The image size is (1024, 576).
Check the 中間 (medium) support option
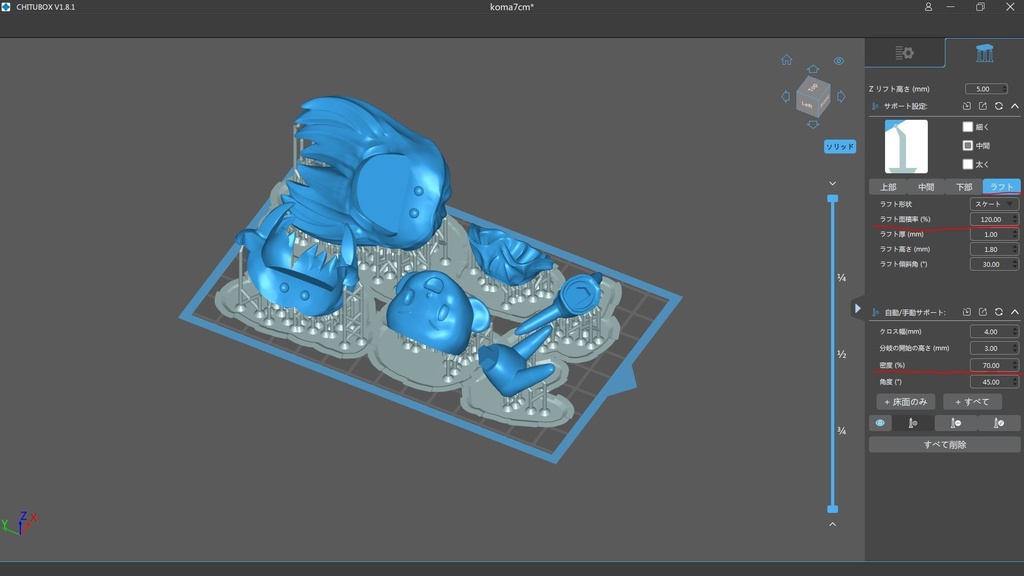(968, 146)
